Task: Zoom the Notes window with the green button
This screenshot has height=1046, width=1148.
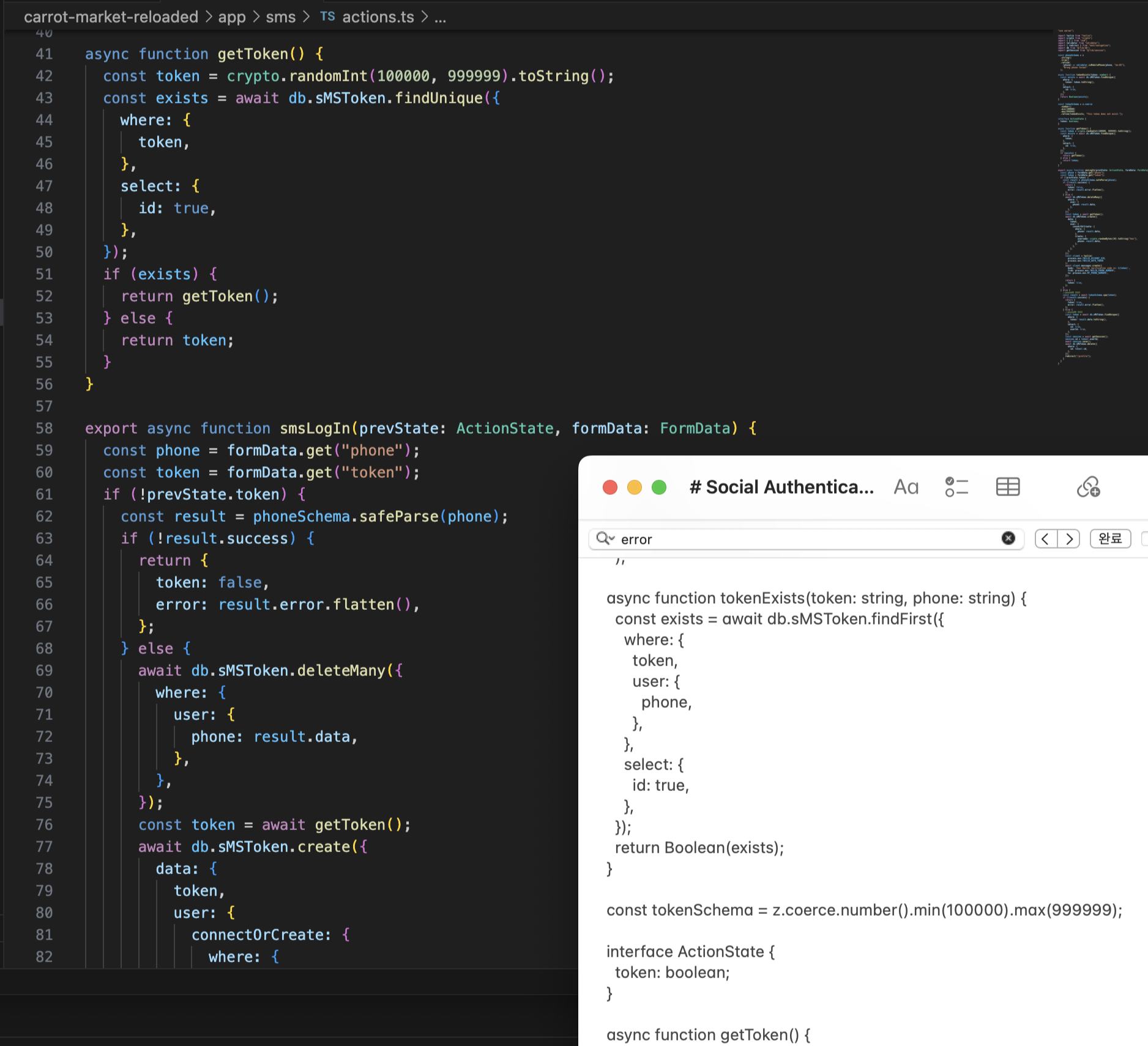Action: (x=659, y=487)
